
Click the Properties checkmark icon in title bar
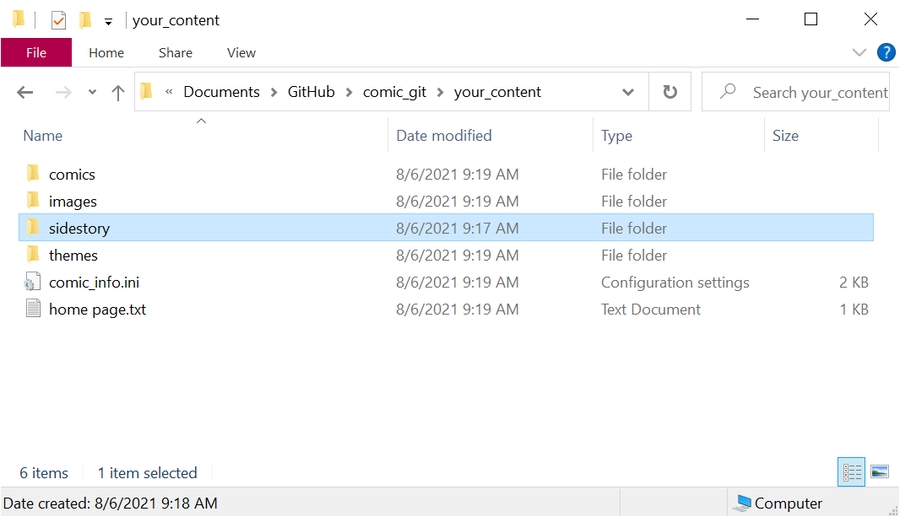59,20
